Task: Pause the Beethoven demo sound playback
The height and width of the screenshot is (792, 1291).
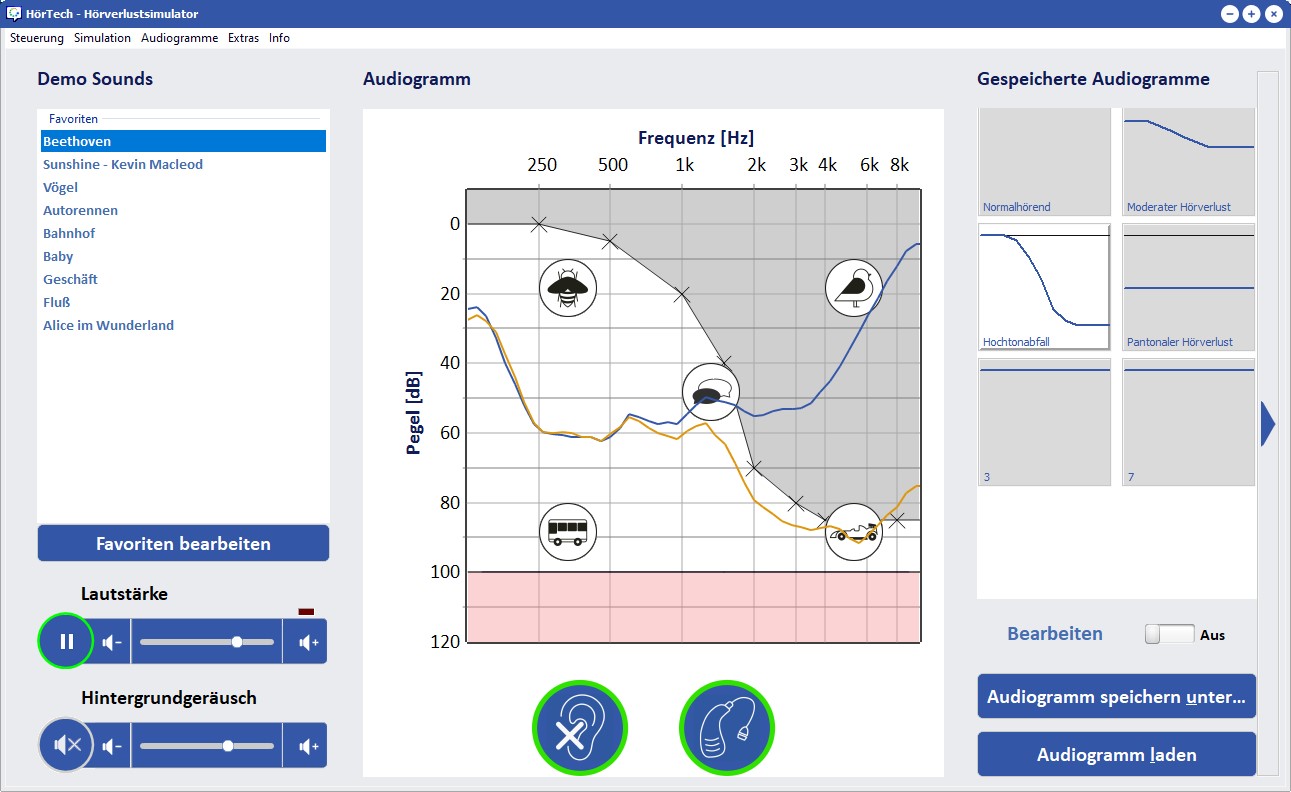Action: click(x=66, y=641)
